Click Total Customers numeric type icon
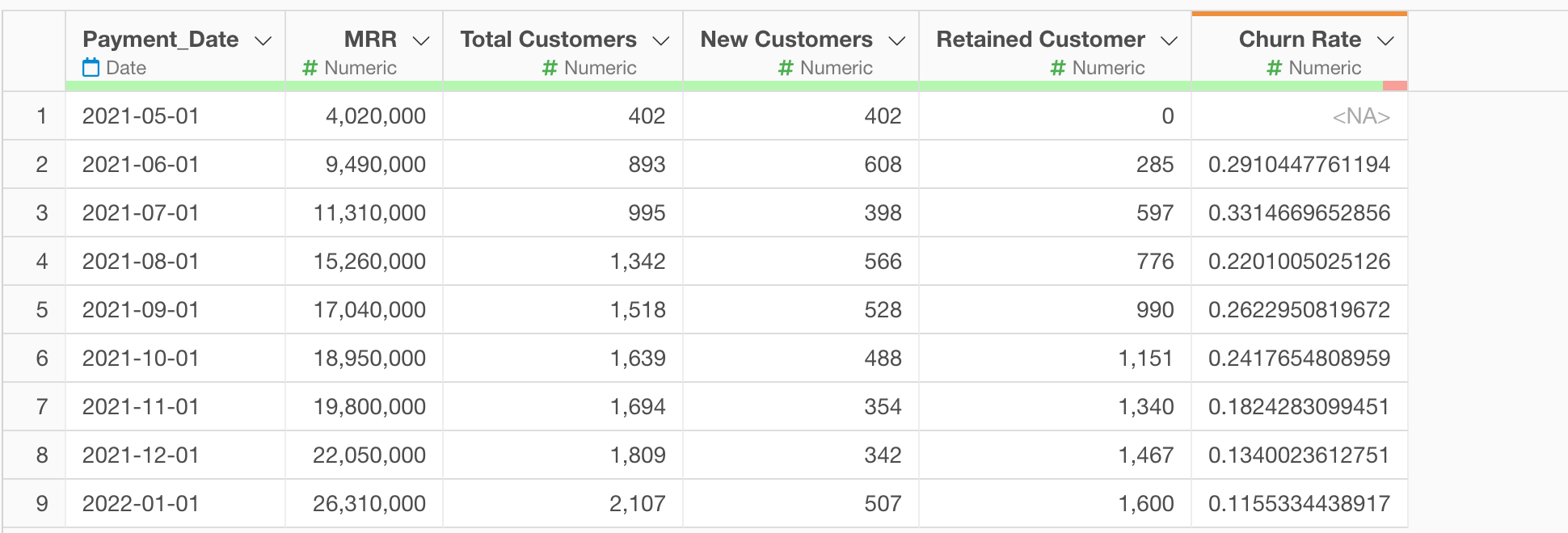 550,69
